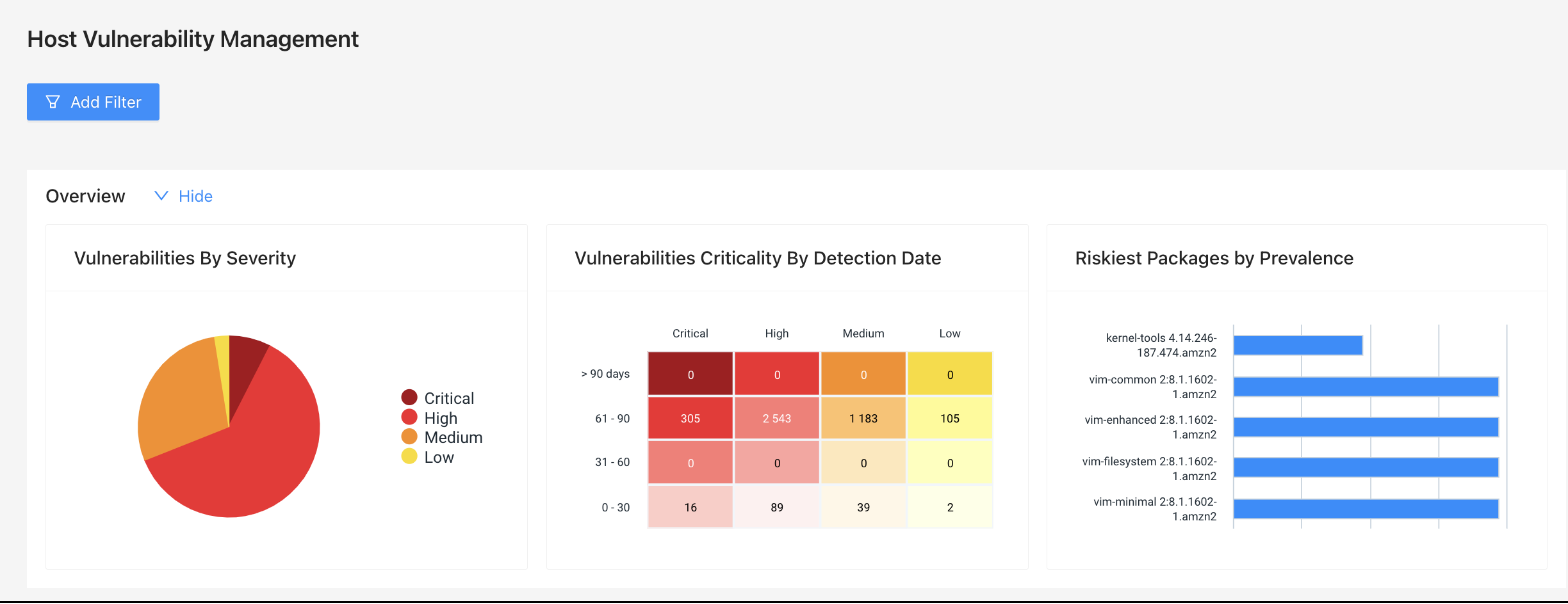Image resolution: width=1568 pixels, height=604 pixels.
Task: Click the 61-90 days Critical cell showing 305
Action: click(690, 418)
